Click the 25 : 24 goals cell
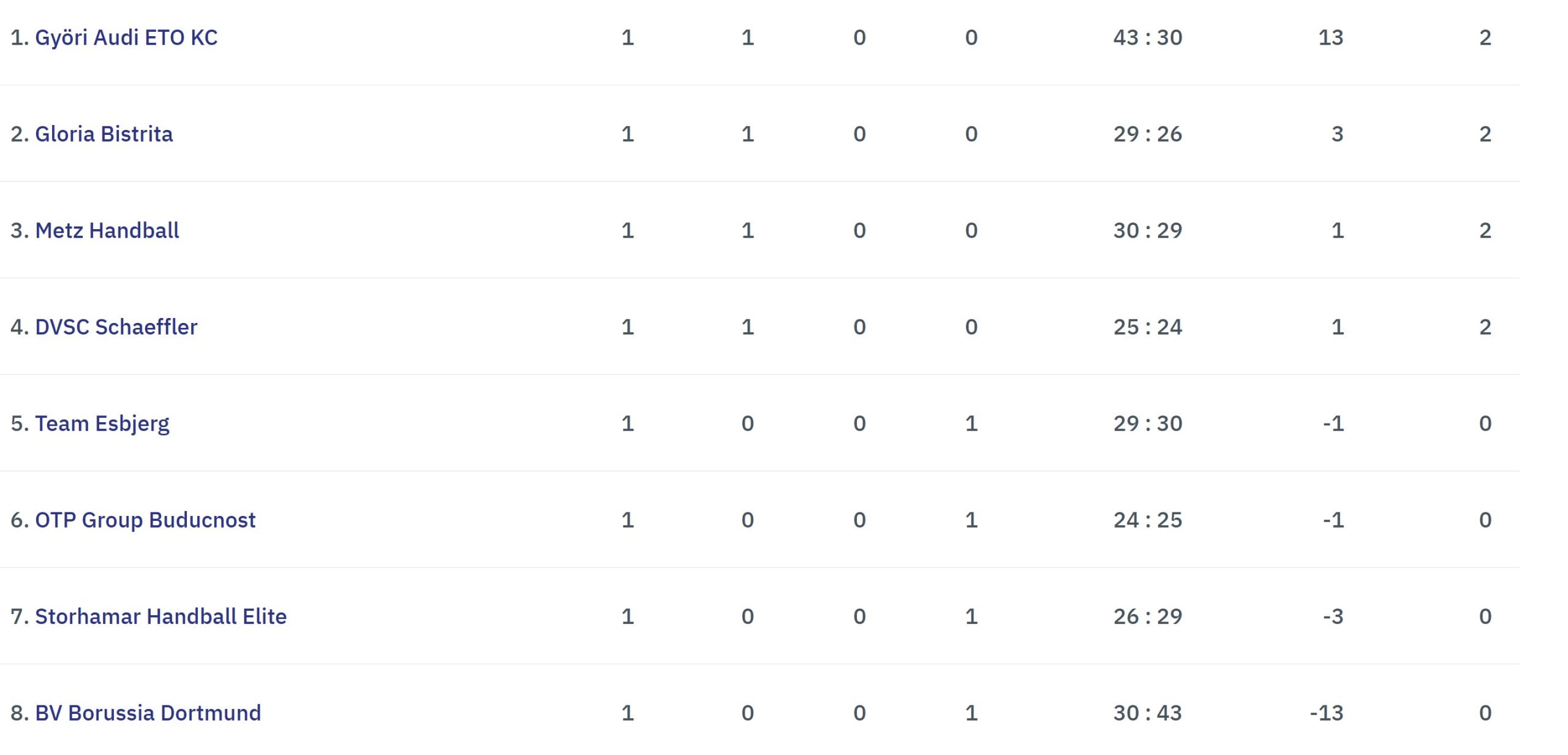 [1148, 327]
